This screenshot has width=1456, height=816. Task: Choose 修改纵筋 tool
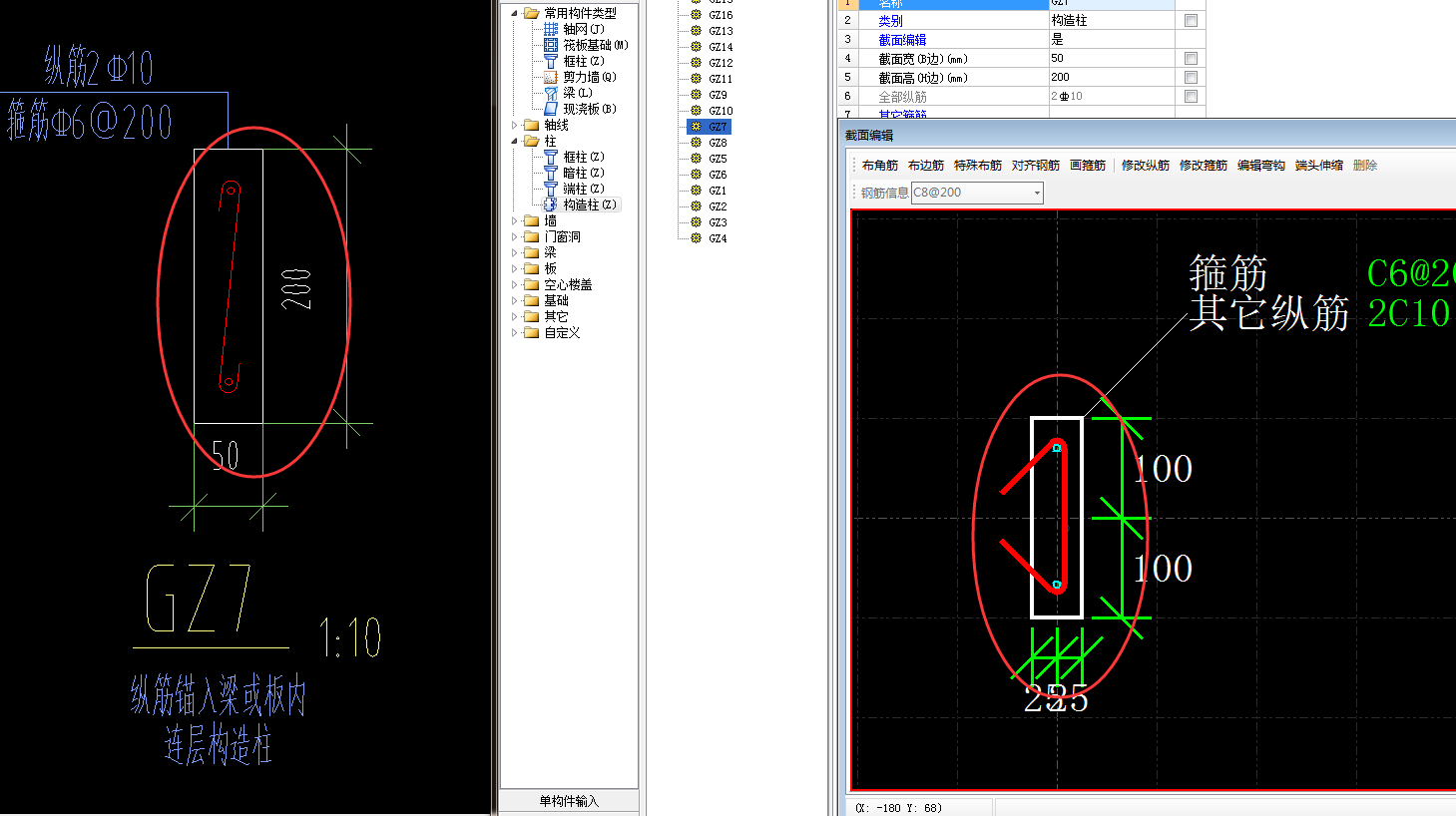coord(1146,166)
